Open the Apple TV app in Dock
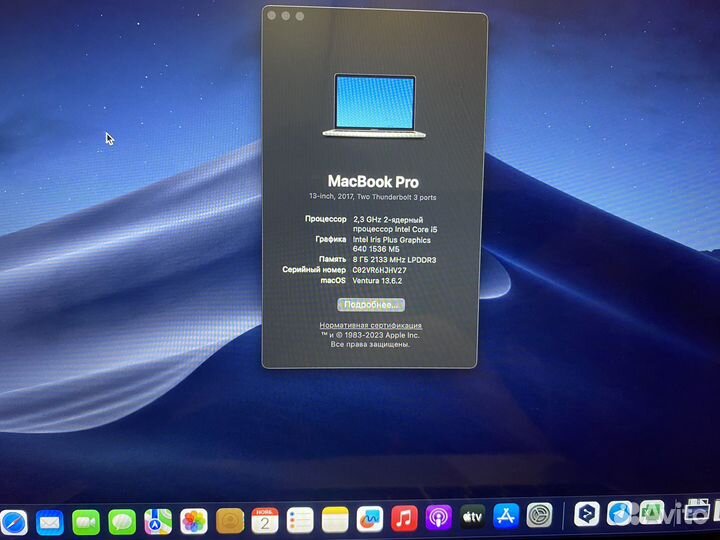The image size is (720, 540). (x=472, y=517)
